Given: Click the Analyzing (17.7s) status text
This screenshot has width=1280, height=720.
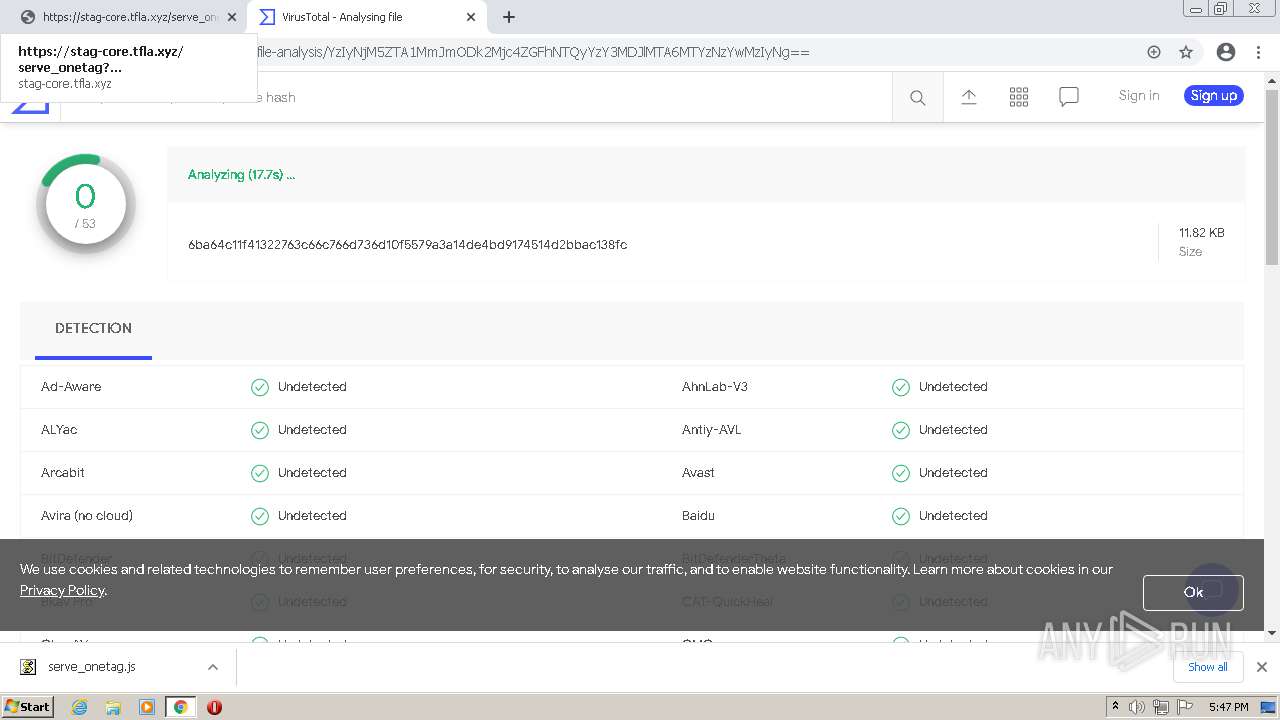Looking at the screenshot, I should [x=241, y=175].
